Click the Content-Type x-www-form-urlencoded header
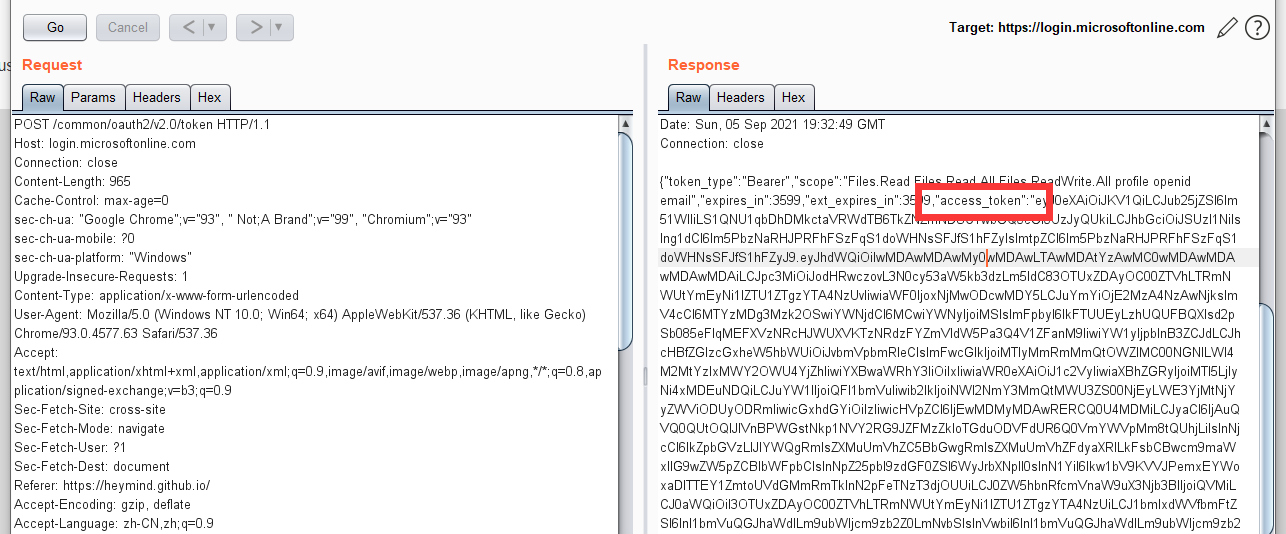 (157, 295)
